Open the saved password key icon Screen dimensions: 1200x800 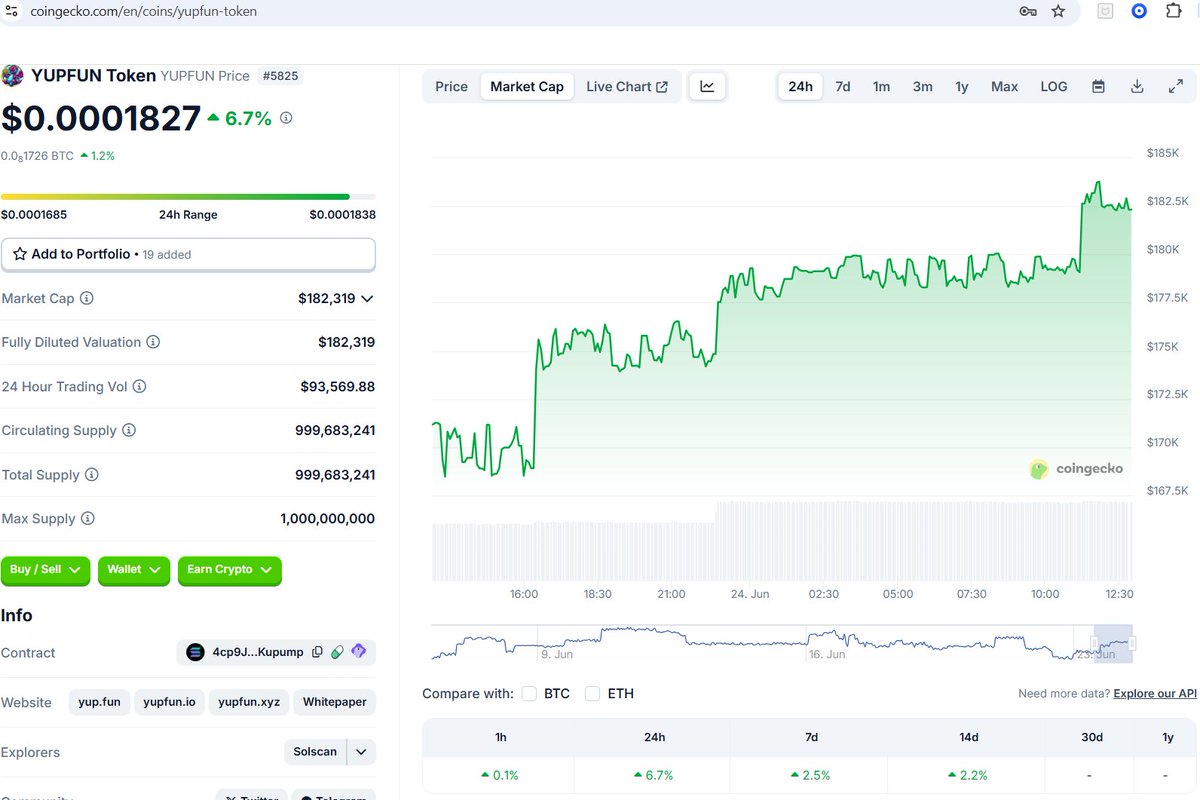[1028, 11]
